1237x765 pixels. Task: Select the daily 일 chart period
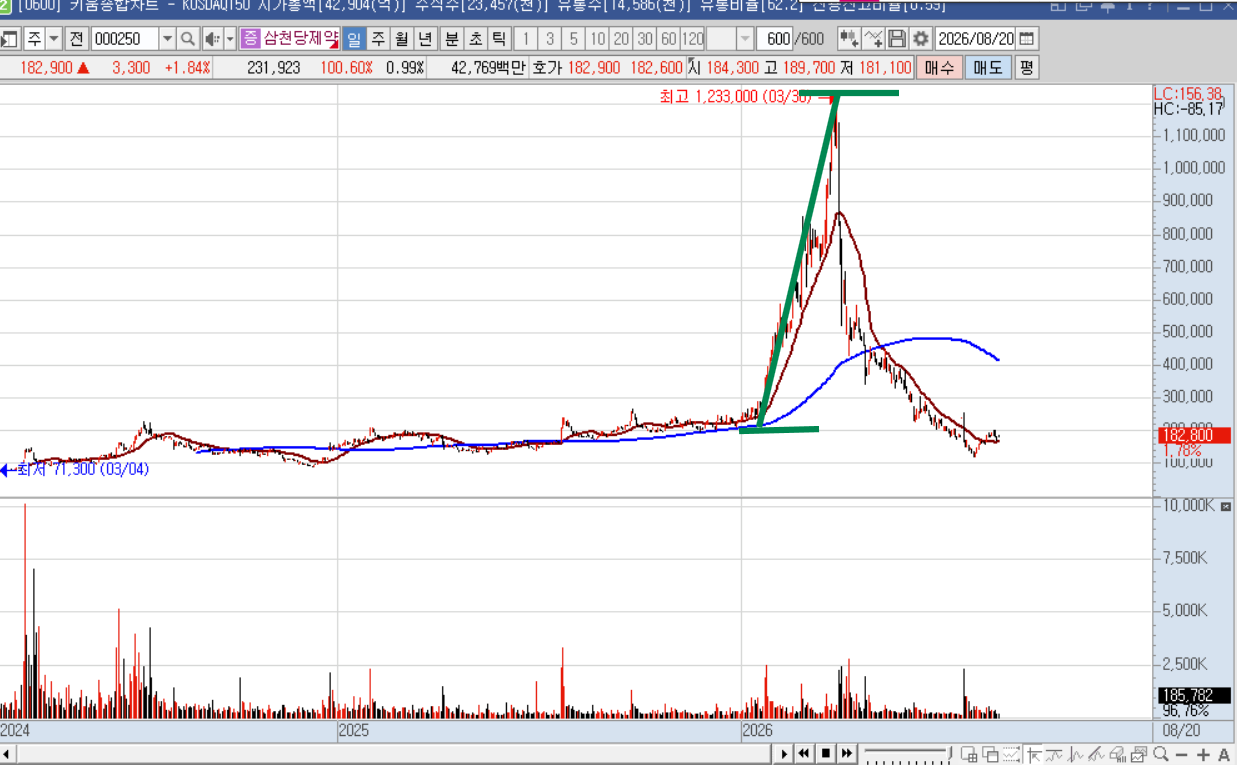coord(354,39)
